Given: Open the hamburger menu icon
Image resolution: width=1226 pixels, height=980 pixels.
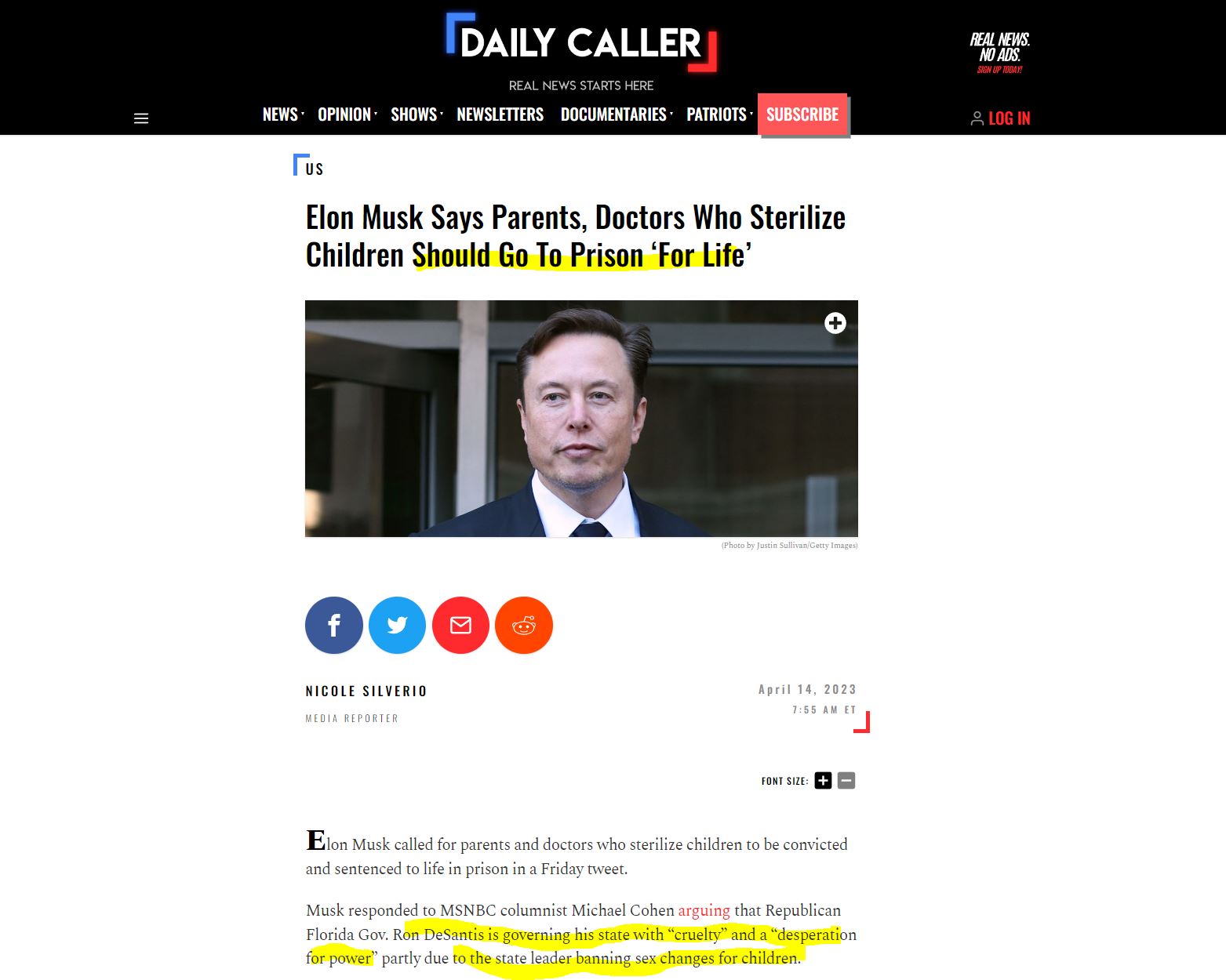Looking at the screenshot, I should pos(141,118).
